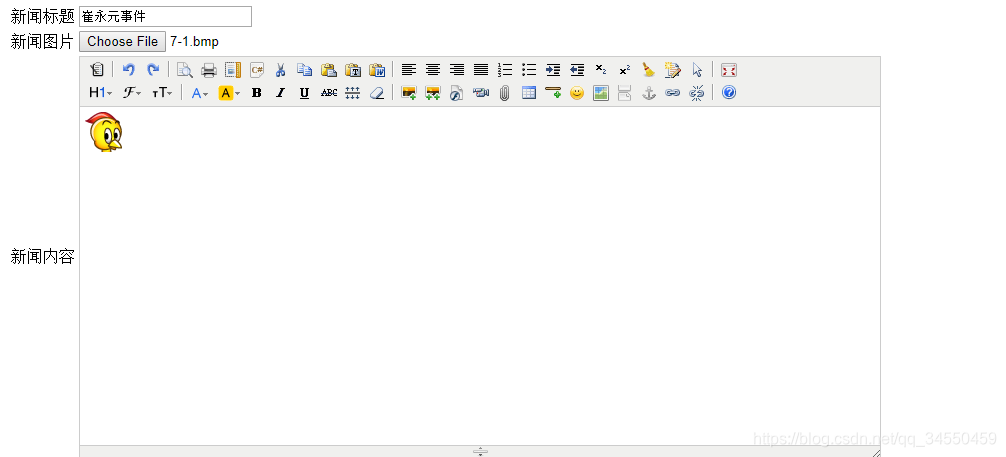Insert a numbered list

(505, 70)
